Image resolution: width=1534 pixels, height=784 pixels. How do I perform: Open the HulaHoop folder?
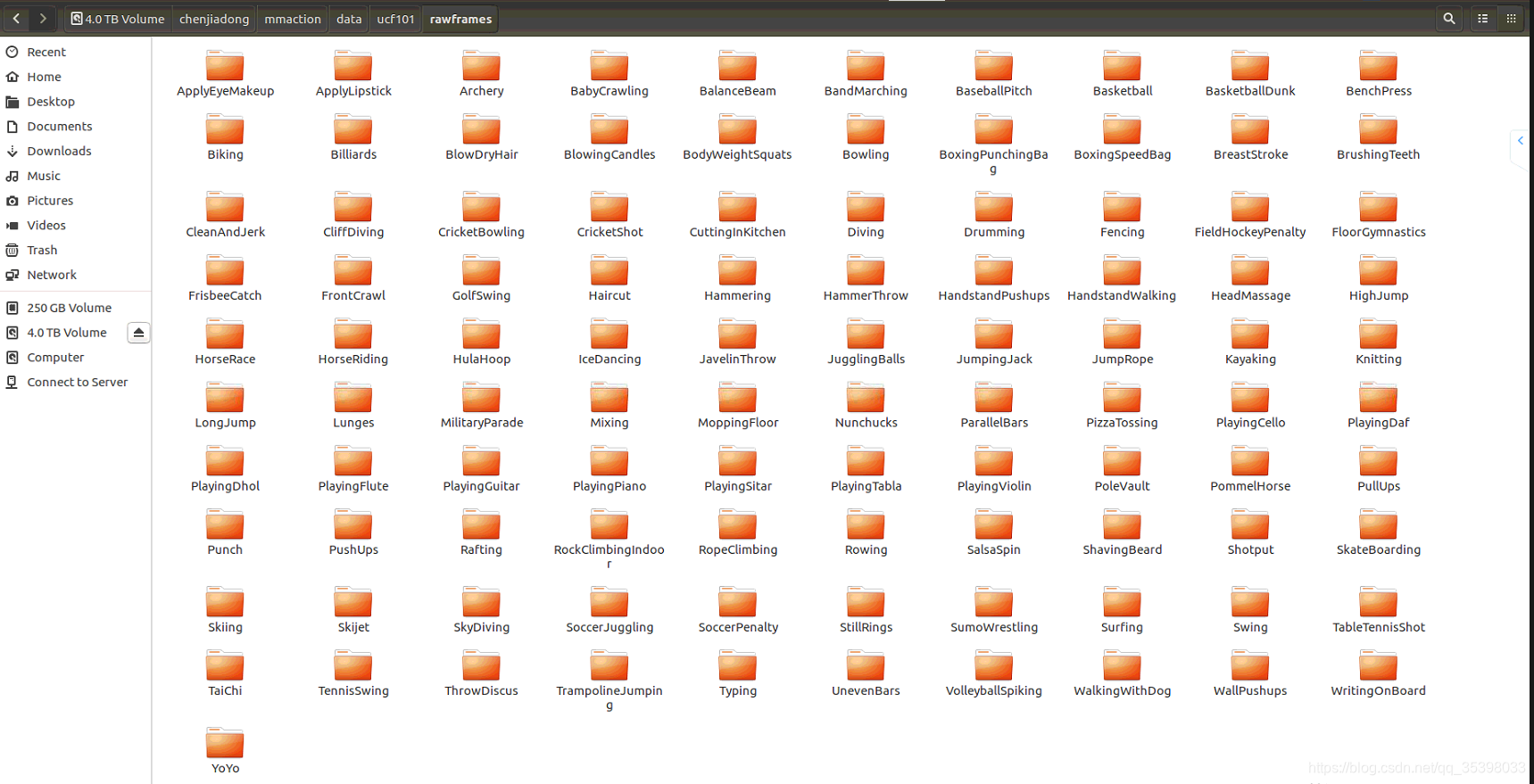click(x=481, y=342)
